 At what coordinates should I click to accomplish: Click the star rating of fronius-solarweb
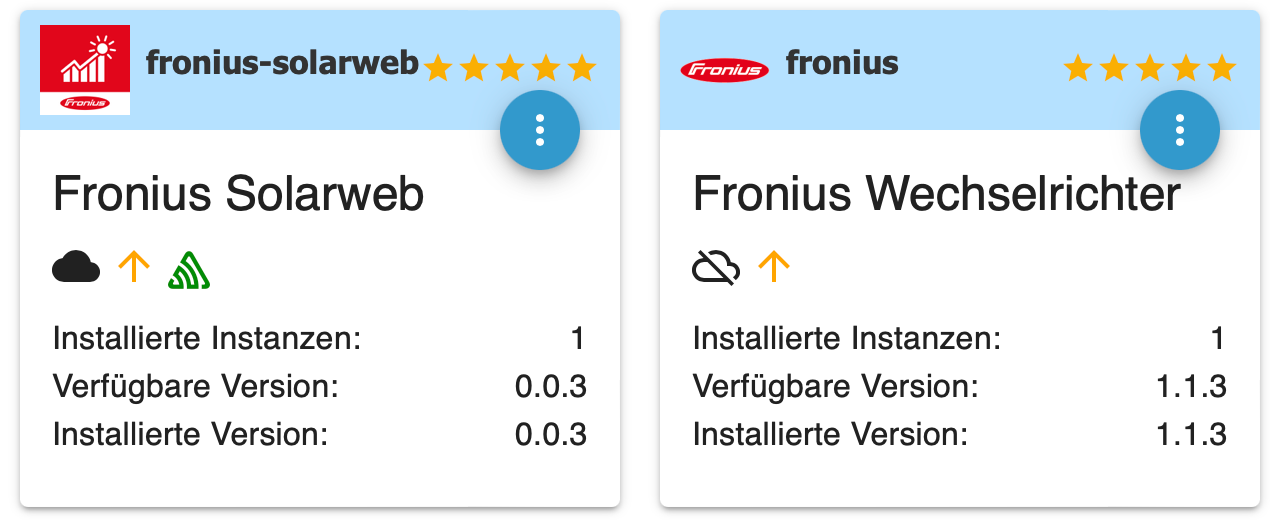[x=510, y=68]
